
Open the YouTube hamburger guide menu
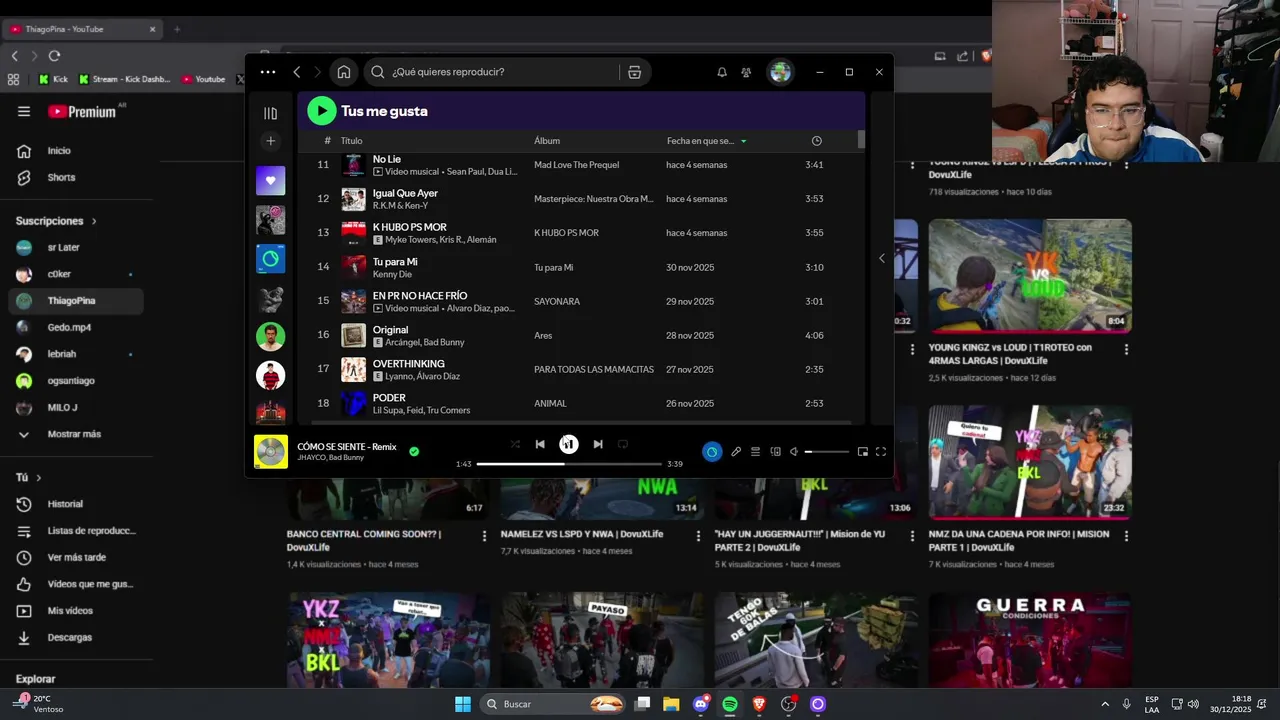24,112
